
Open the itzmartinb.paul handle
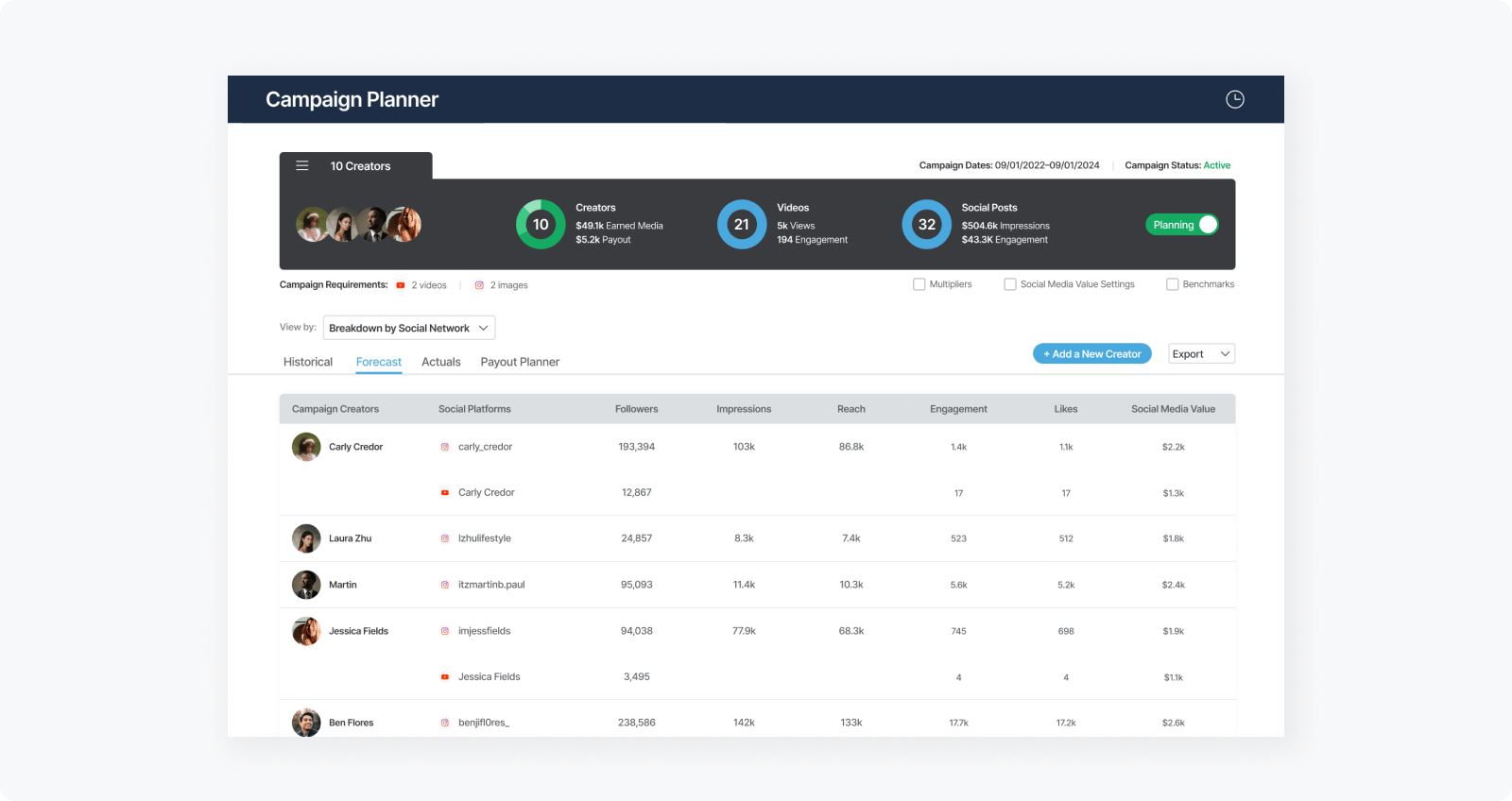click(491, 585)
